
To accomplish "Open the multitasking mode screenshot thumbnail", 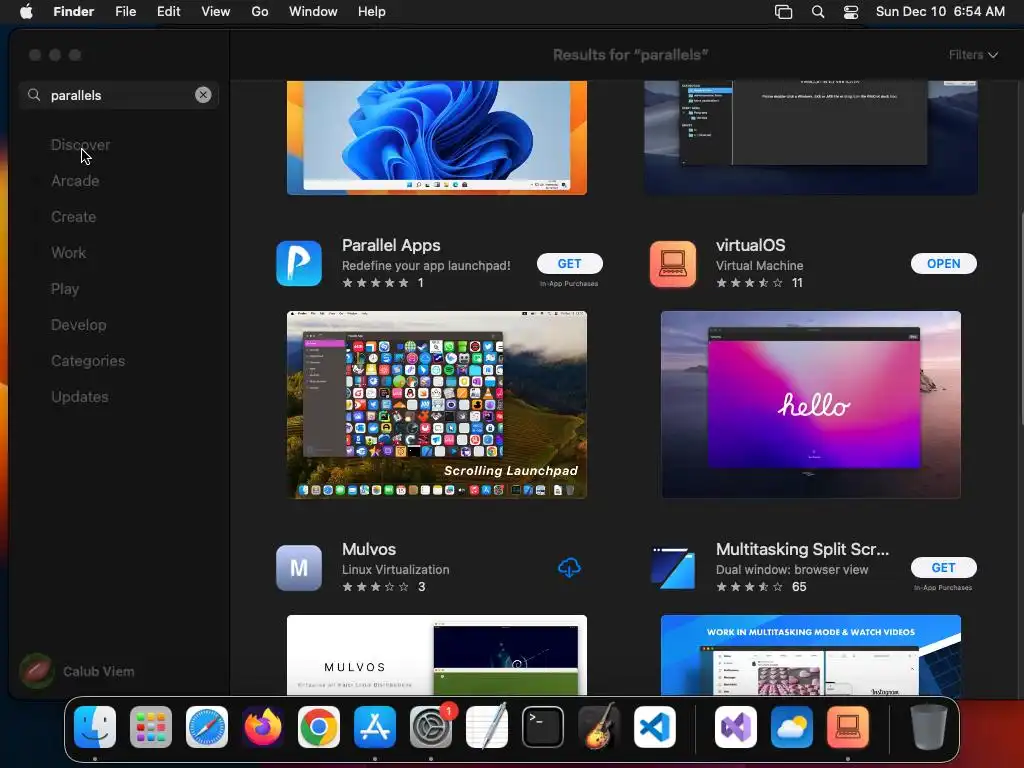I will [x=810, y=655].
